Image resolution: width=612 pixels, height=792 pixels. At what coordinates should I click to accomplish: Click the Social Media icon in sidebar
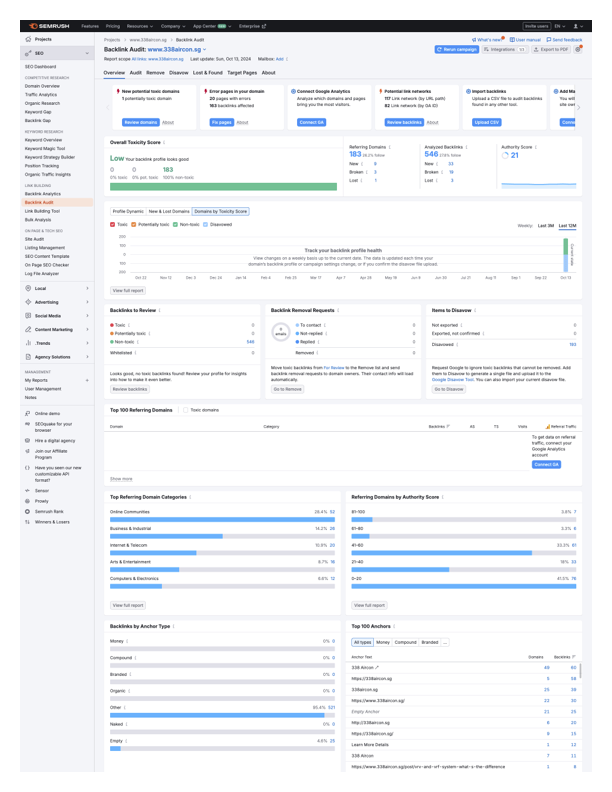coord(27,315)
